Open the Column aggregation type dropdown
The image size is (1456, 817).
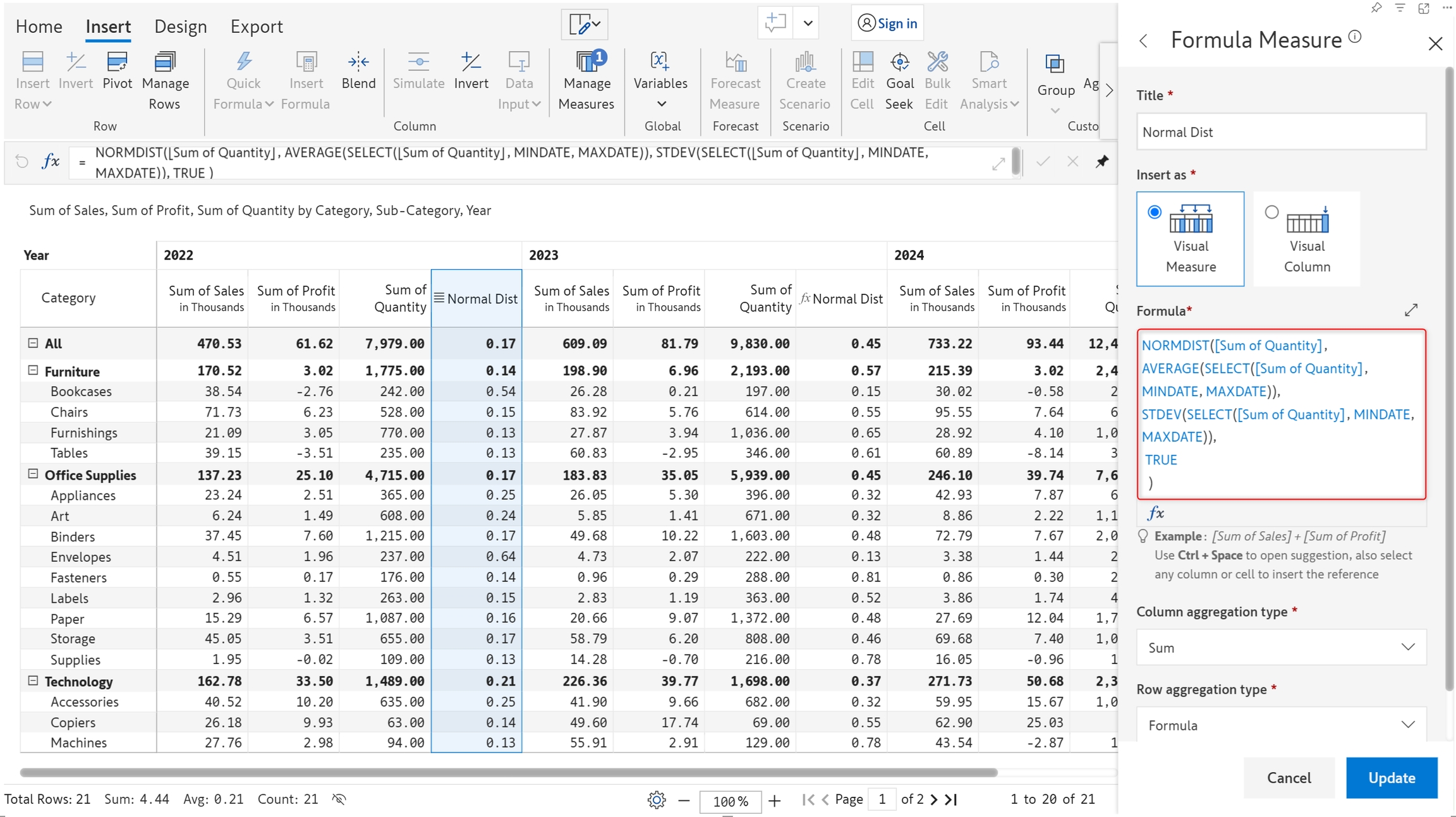point(1281,647)
